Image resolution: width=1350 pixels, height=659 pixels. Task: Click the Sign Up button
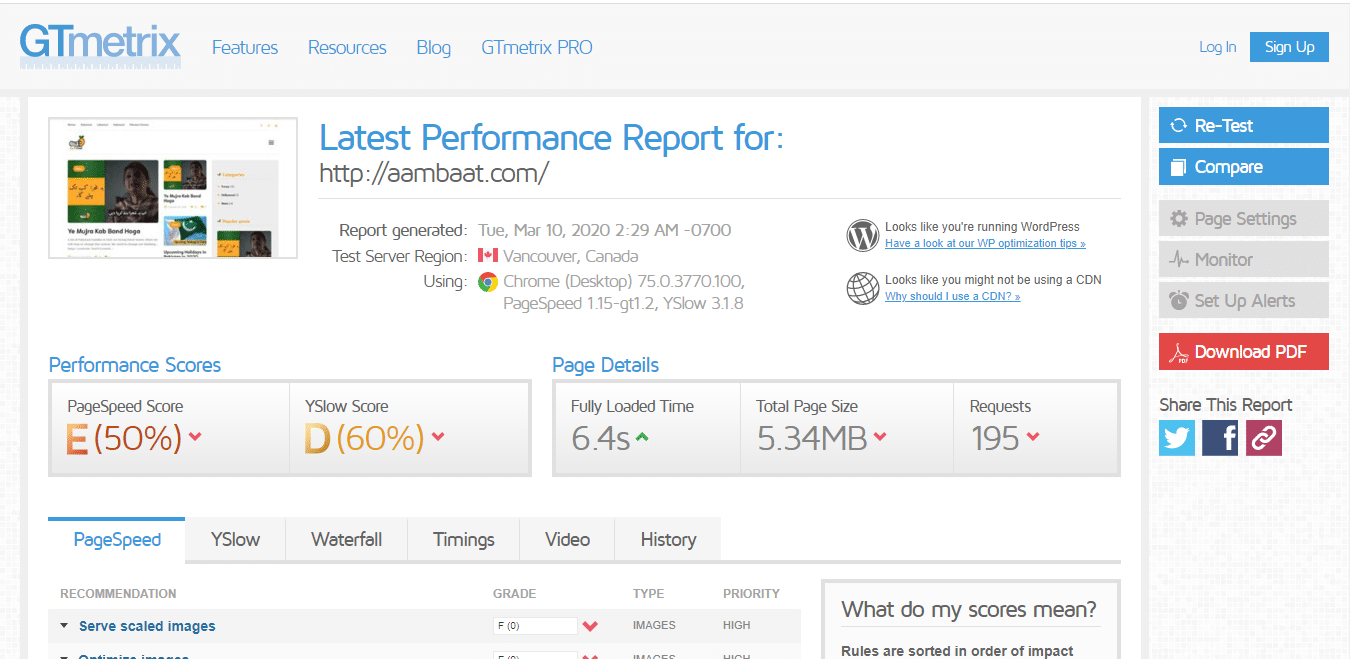(x=1289, y=47)
